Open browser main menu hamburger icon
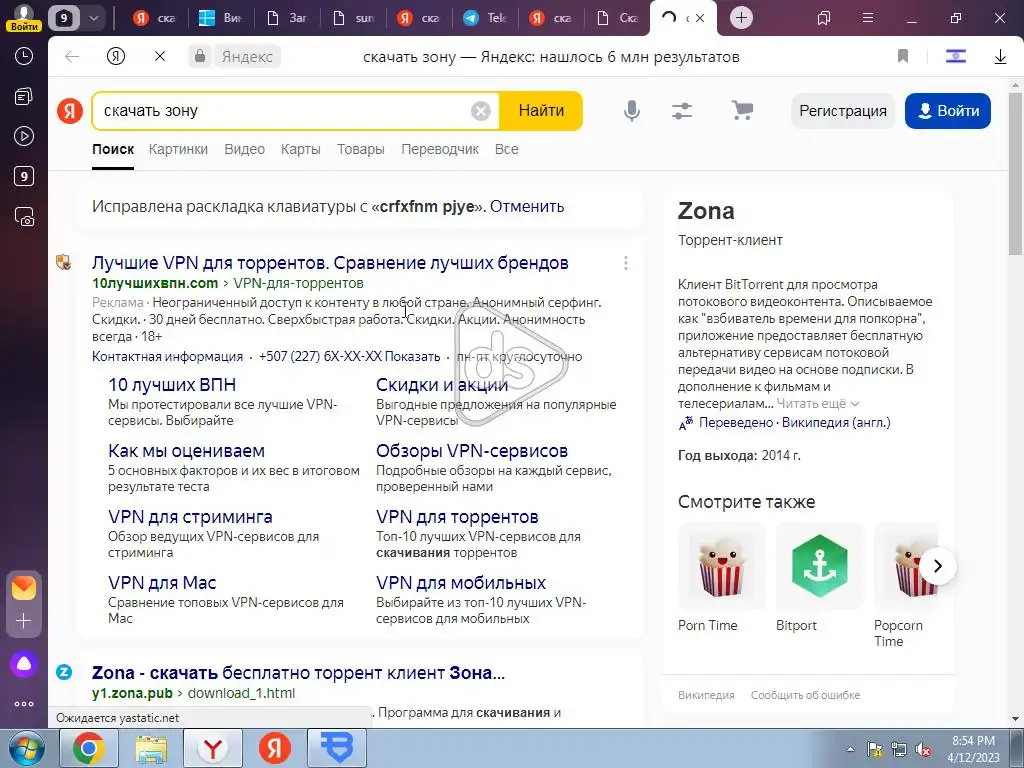The image size is (1024, 768). coord(868,18)
